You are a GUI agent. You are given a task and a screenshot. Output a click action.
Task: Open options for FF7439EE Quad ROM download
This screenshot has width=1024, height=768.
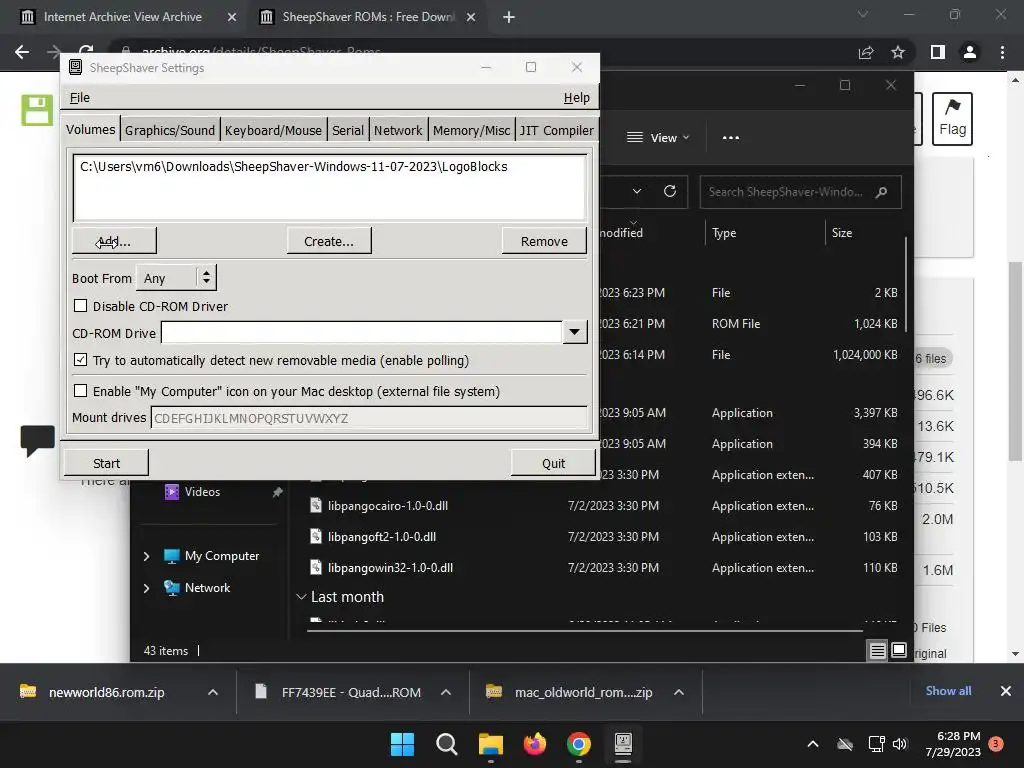coord(446,692)
